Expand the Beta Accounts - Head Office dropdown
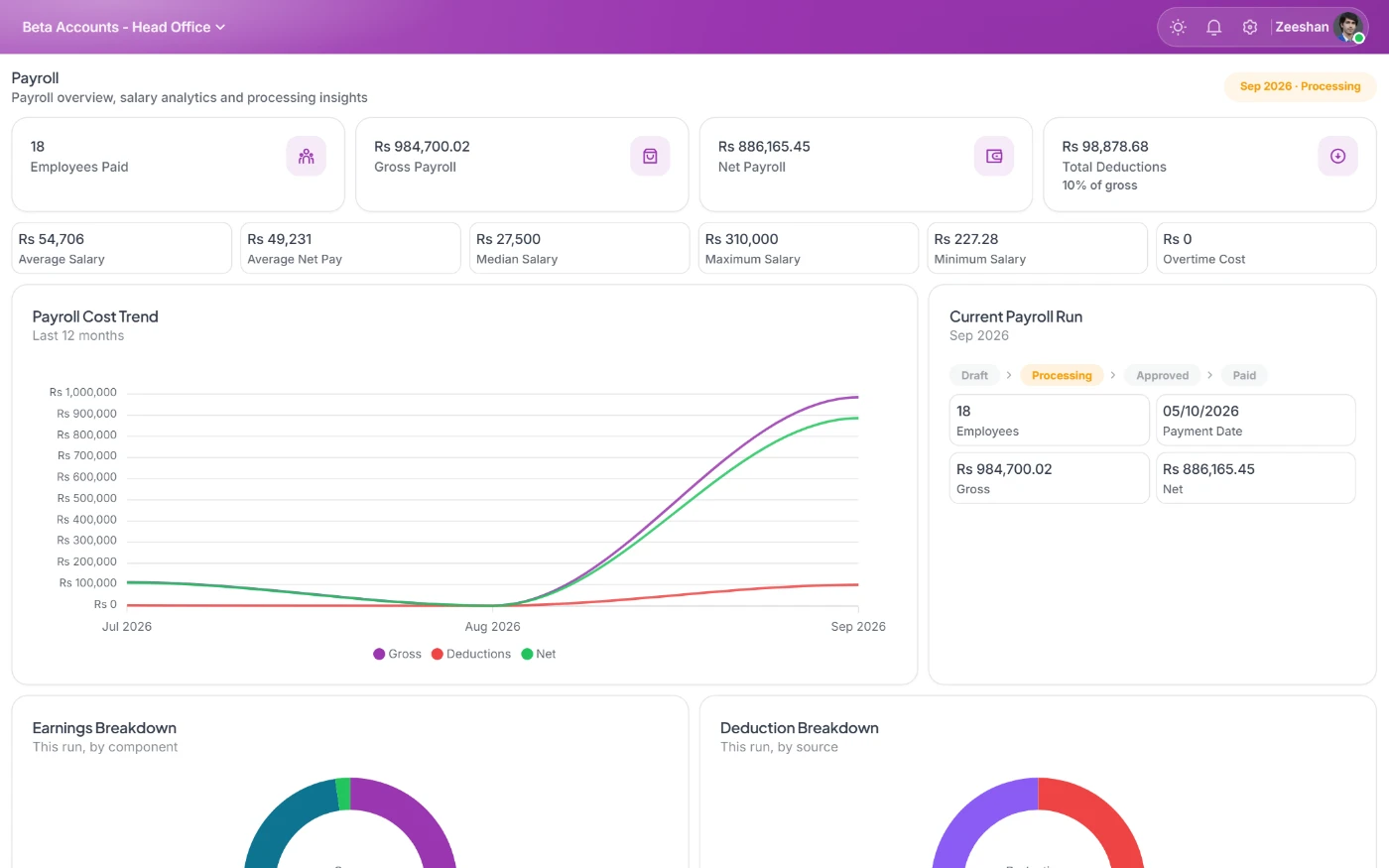The image size is (1389, 868). pyautogui.click(x=124, y=27)
